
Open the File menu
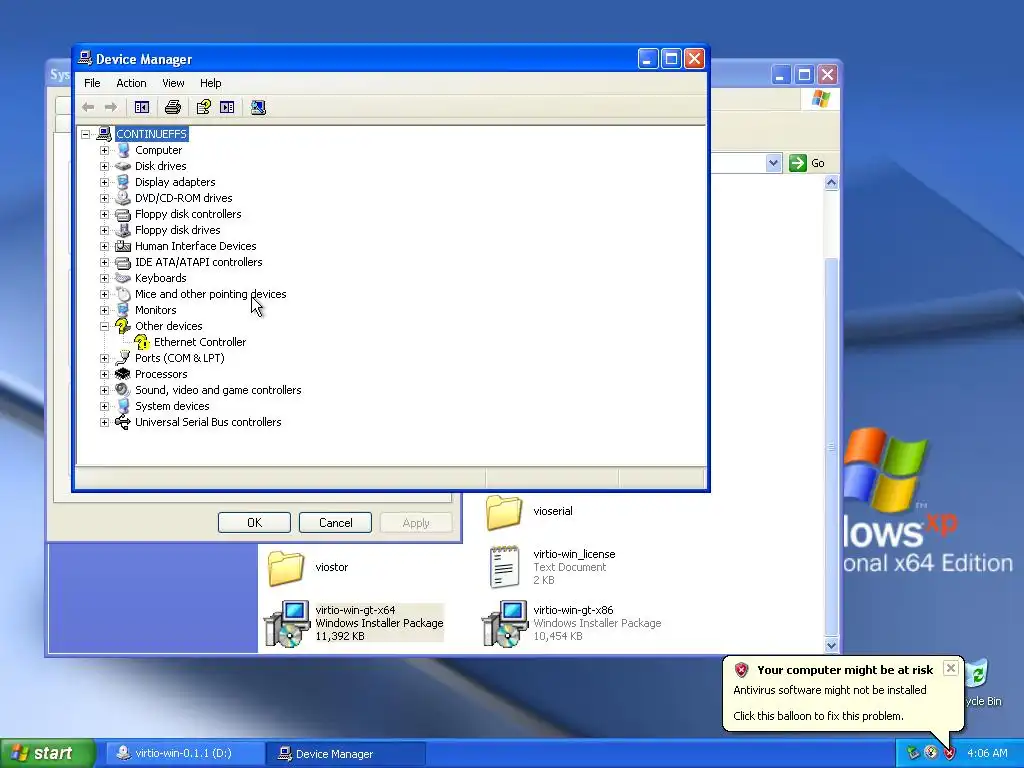[92, 83]
